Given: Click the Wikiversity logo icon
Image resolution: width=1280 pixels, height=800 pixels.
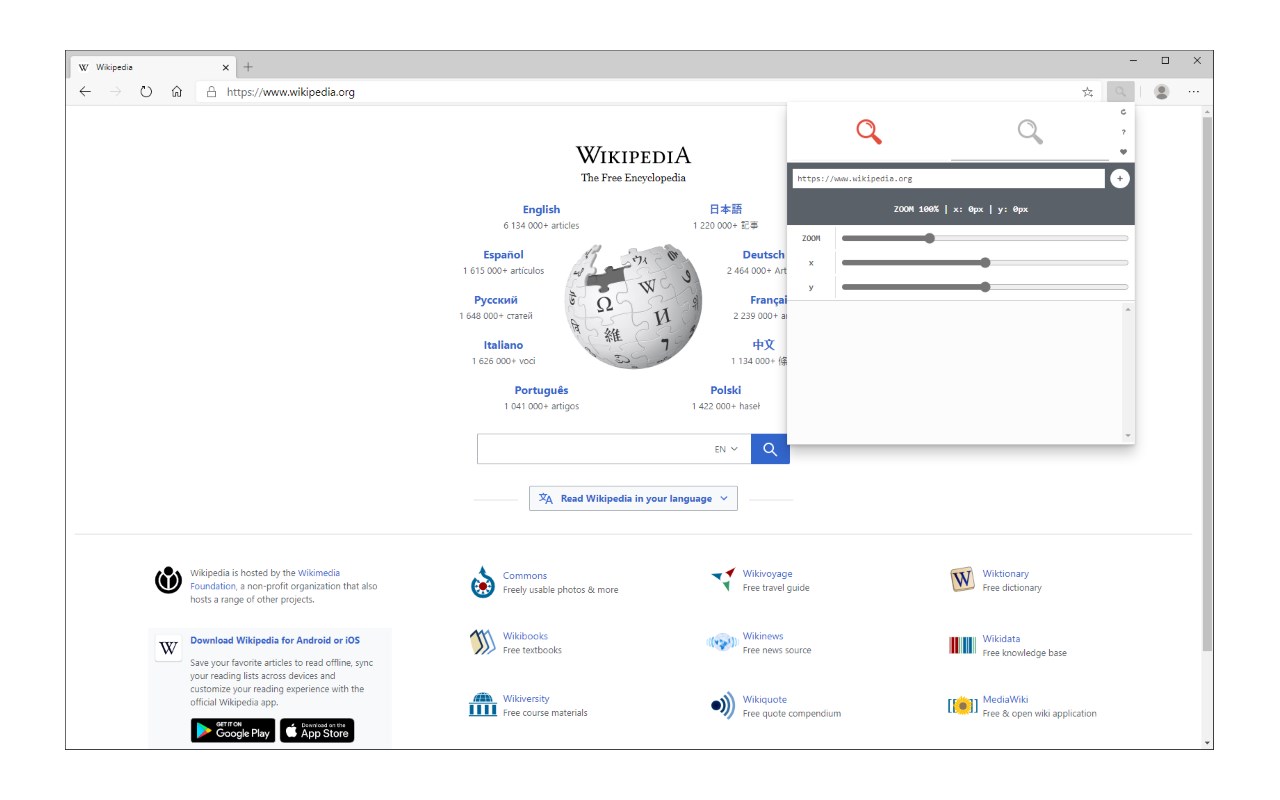Looking at the screenshot, I should coord(483,705).
